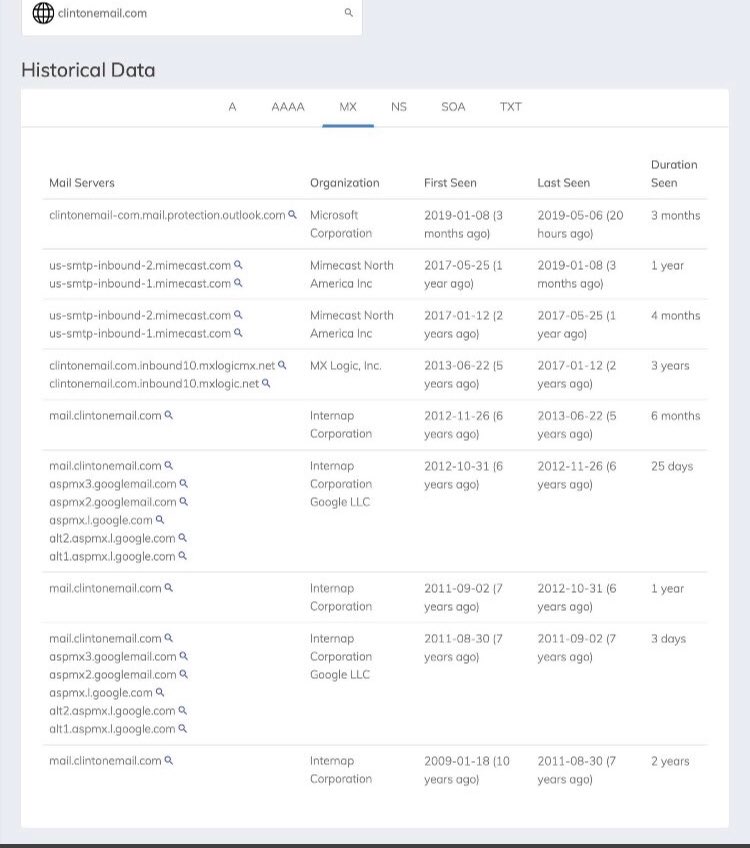
Task: Click the MX Logic, Inc. organization cell
Action: coord(346,366)
